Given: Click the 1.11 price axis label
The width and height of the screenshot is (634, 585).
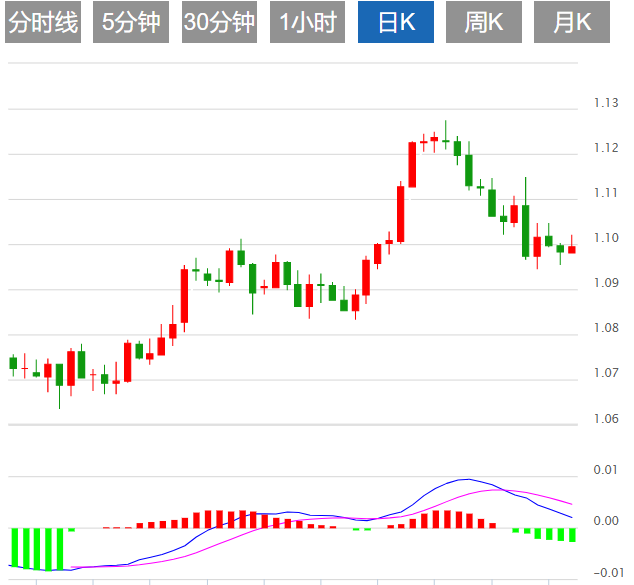Looking at the screenshot, I should [x=606, y=193].
